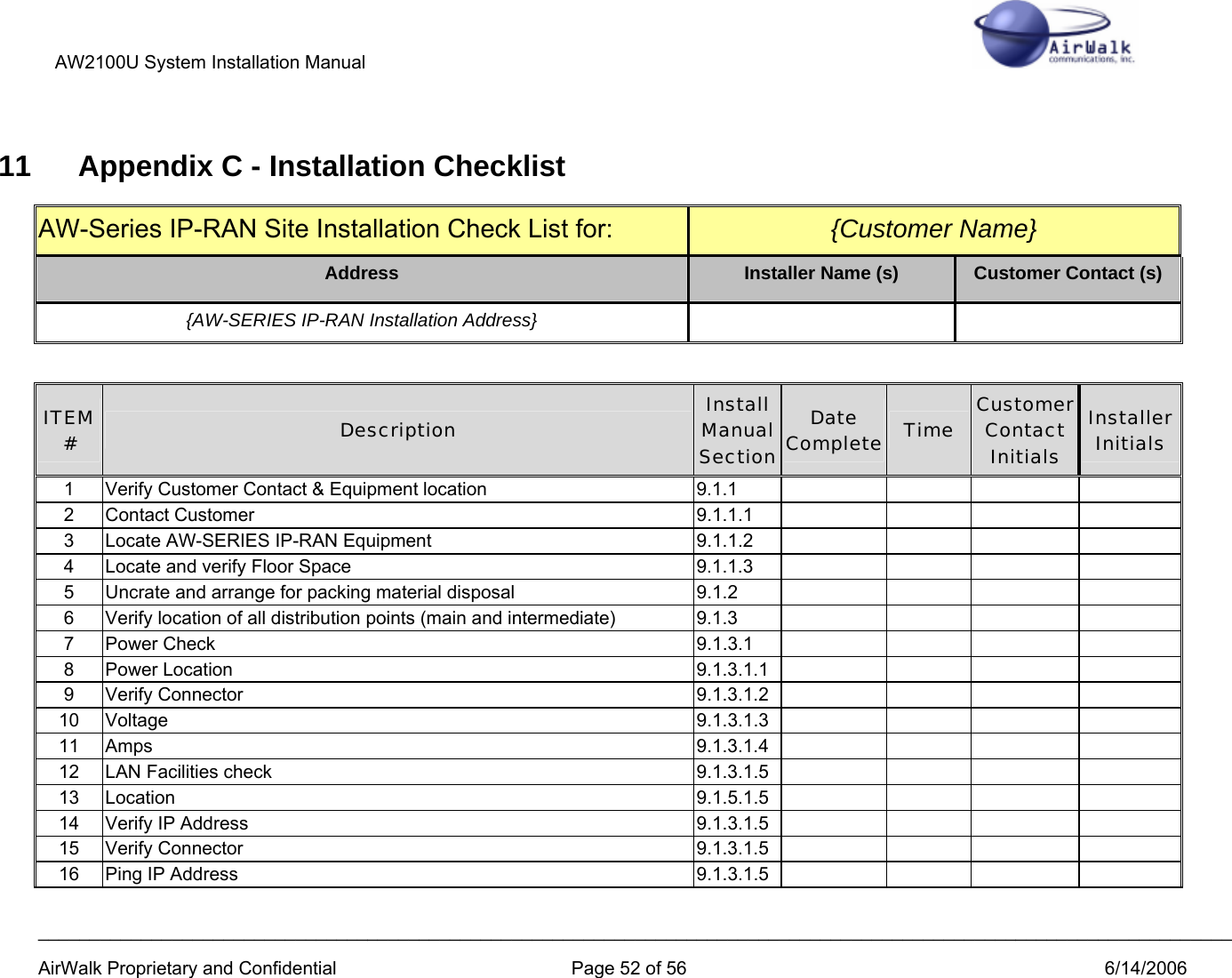The height and width of the screenshot is (978, 1232).
Task: Click item number '16' in the checklist
Action: [69, 875]
